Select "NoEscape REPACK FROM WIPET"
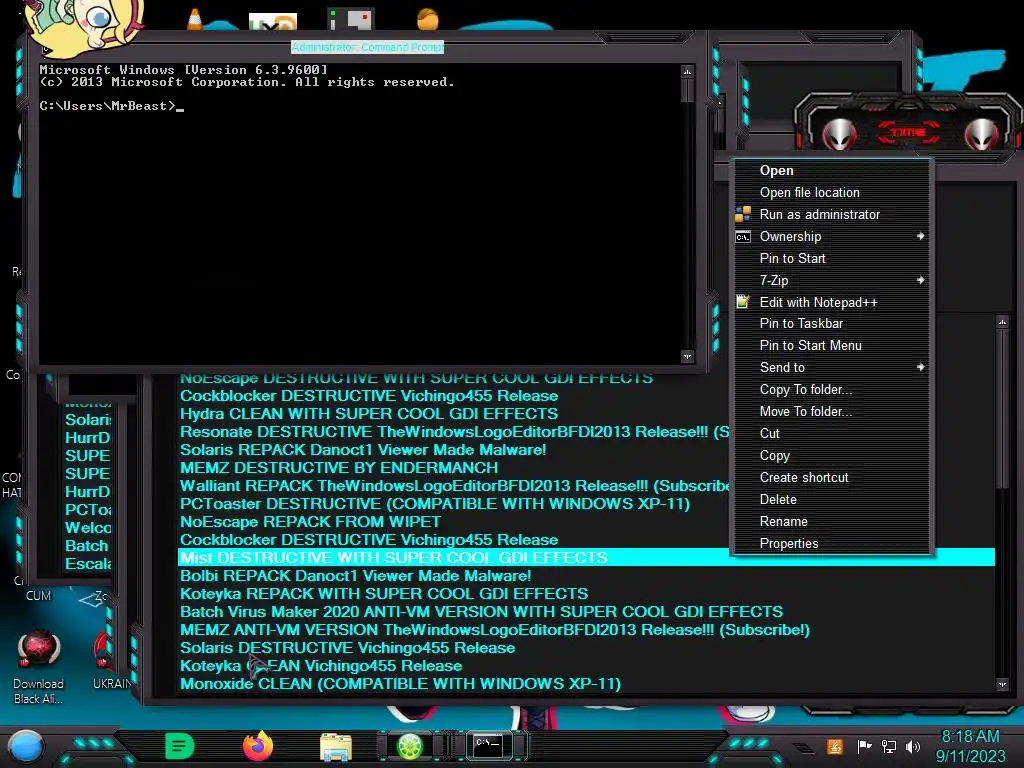 (310, 522)
